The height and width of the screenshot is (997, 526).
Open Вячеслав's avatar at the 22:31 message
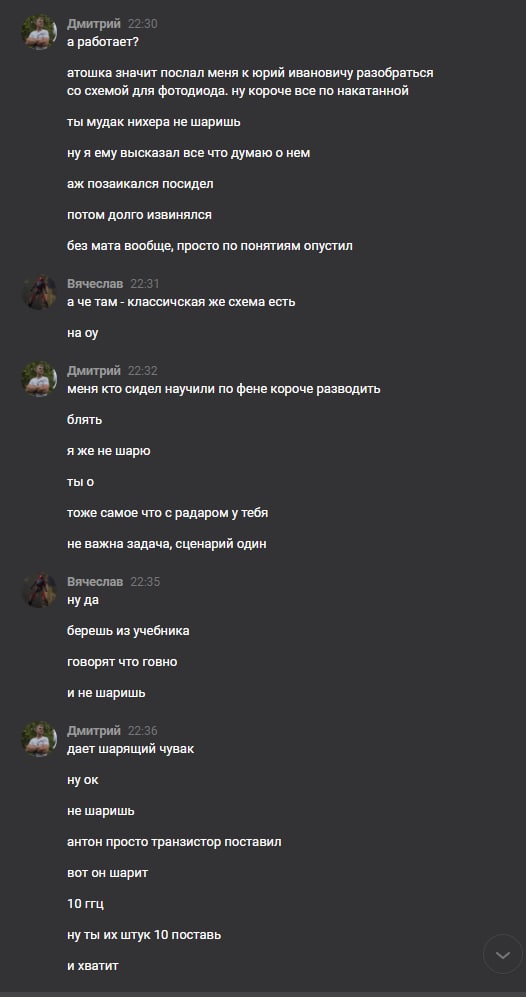(x=39, y=292)
